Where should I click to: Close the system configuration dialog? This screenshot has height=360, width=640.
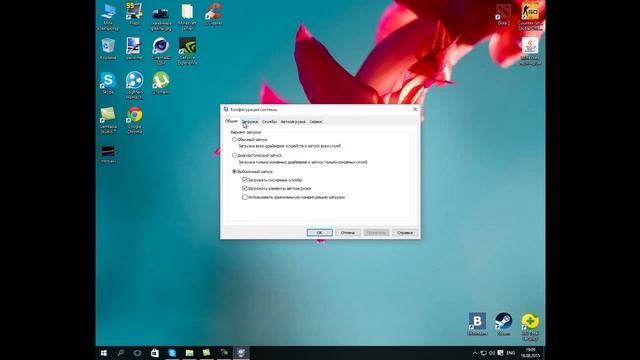click(x=415, y=109)
